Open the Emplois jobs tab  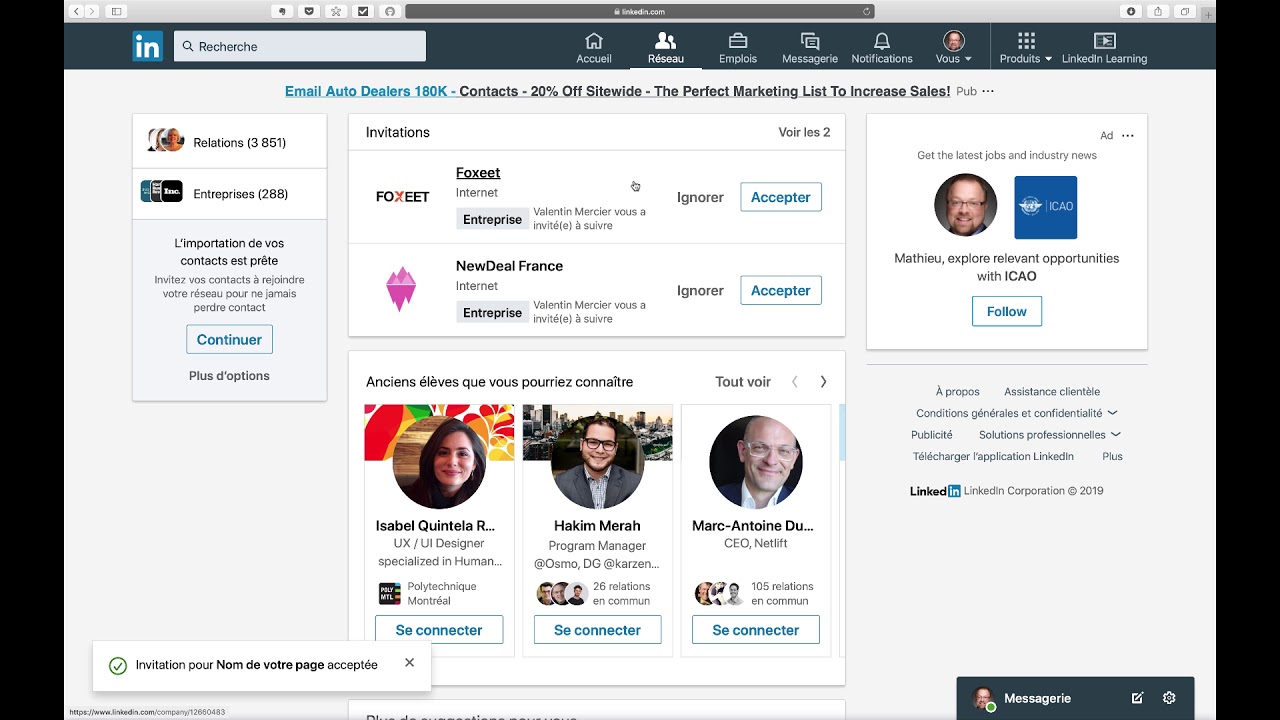[x=738, y=47]
